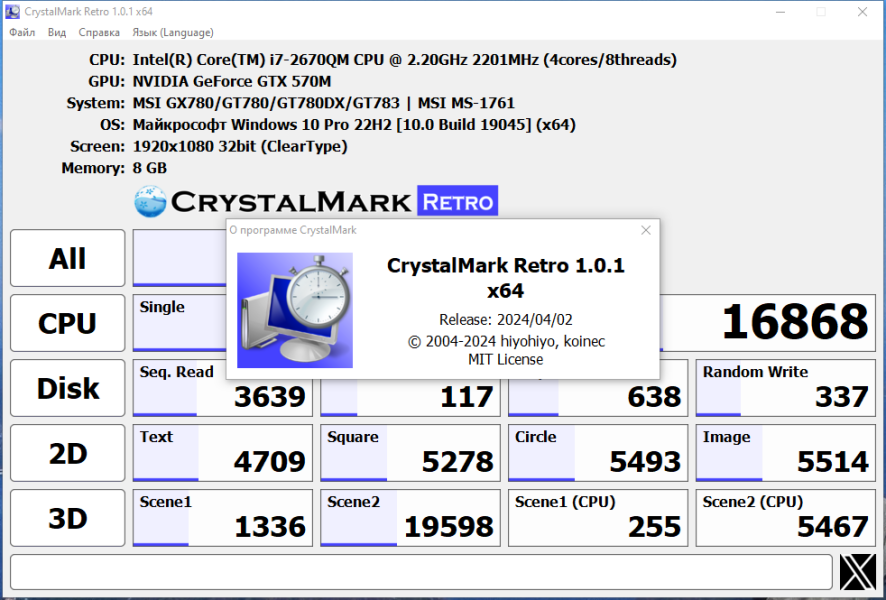
Task: Click the Scene2 (CPU) score 5467
Action: point(785,518)
